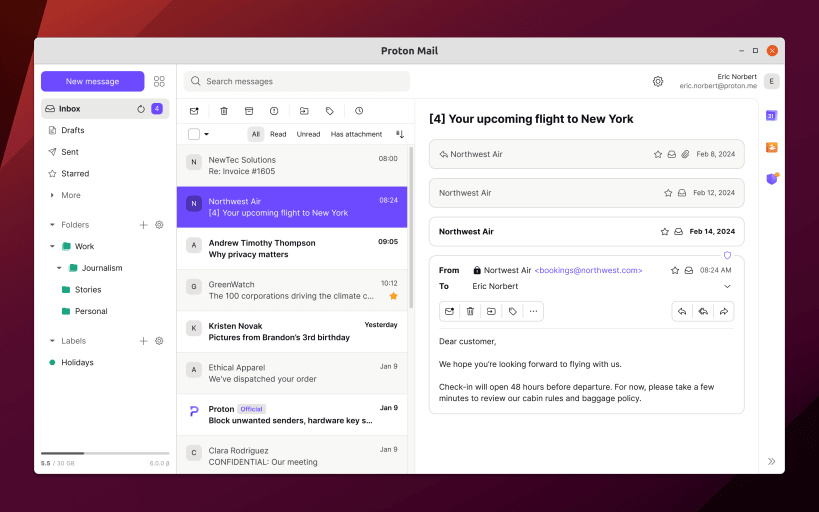Select the Has attachment filter
The width and height of the screenshot is (819, 512).
click(x=356, y=134)
